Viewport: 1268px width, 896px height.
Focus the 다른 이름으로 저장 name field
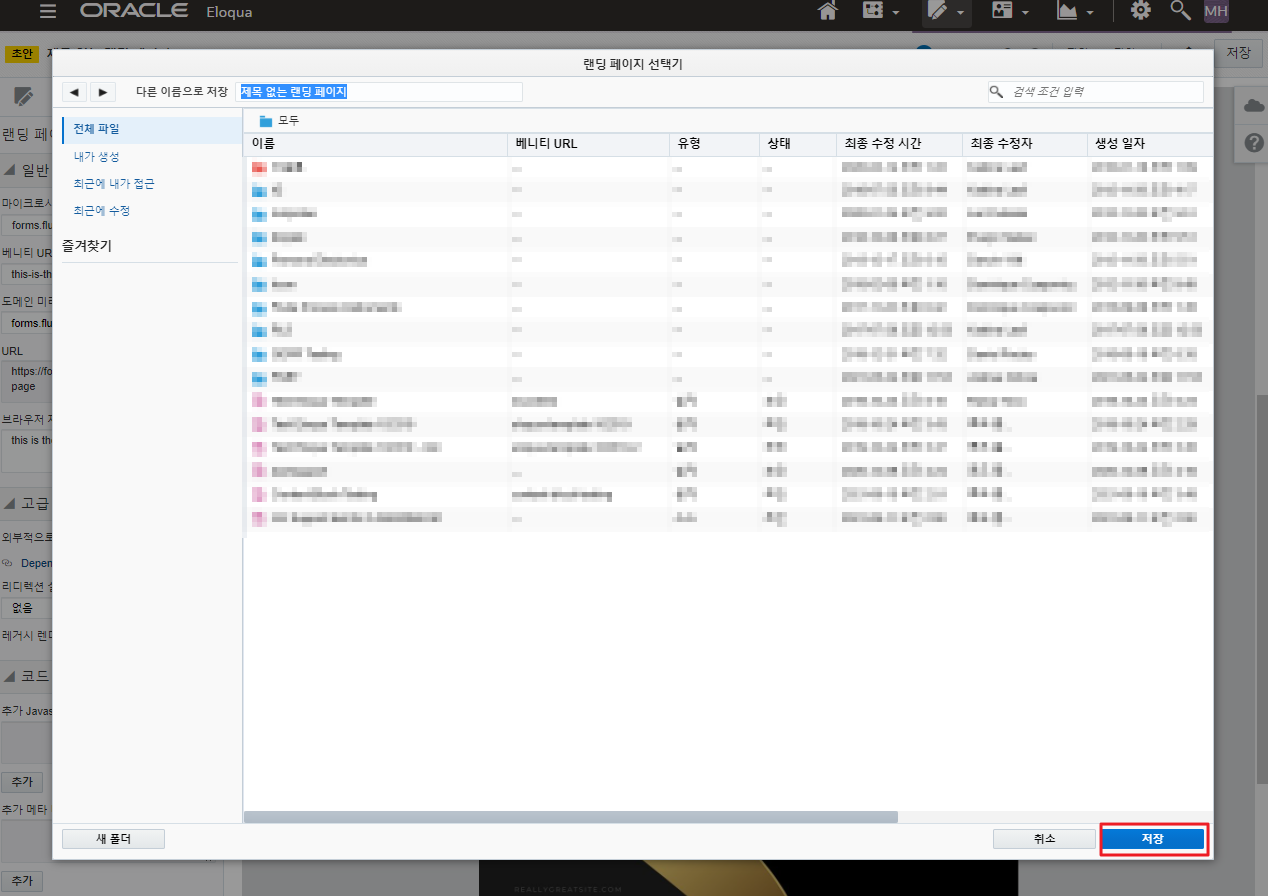click(x=379, y=92)
